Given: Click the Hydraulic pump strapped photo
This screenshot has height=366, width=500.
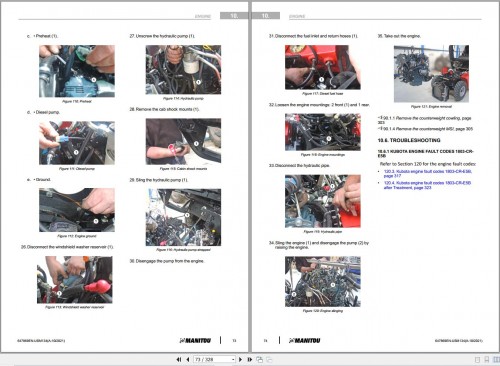Looking at the screenshot, I should click(x=183, y=217).
